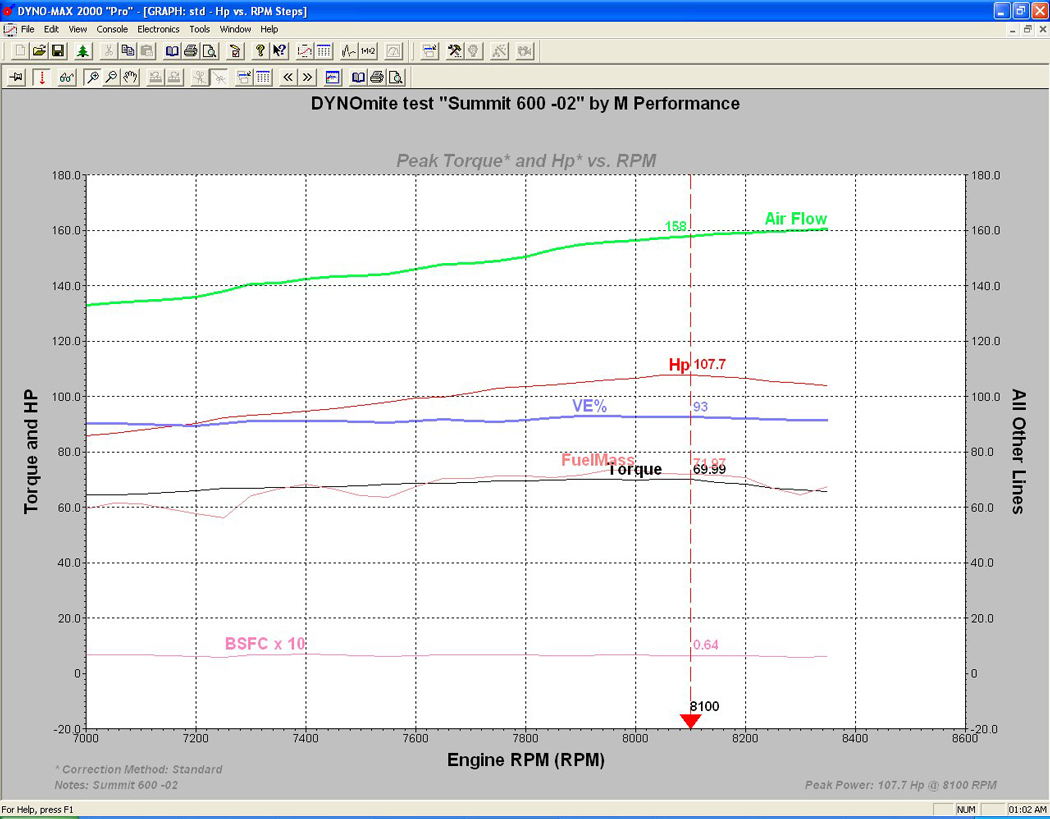Image resolution: width=1050 pixels, height=819 pixels.
Task: Select the zoom in magnifier tool
Action: (92, 78)
